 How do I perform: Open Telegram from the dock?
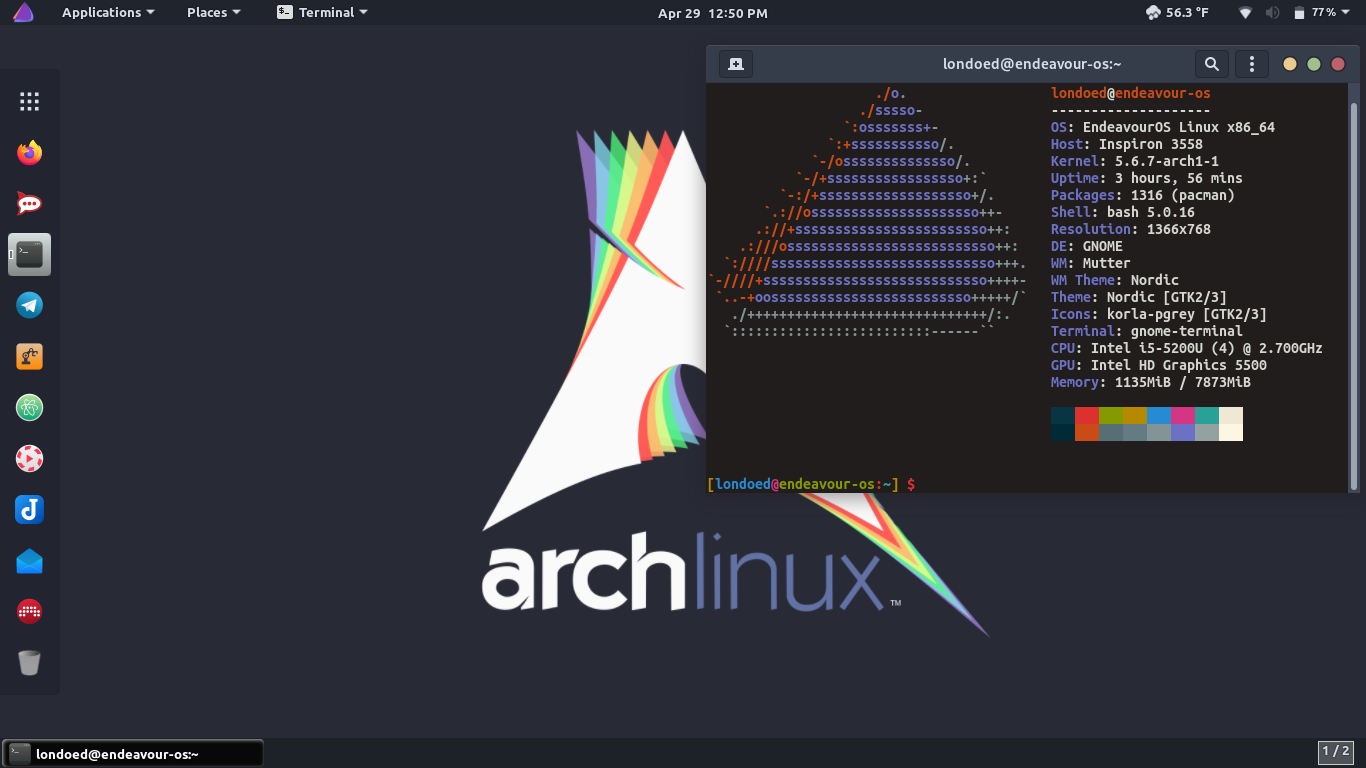pos(29,306)
